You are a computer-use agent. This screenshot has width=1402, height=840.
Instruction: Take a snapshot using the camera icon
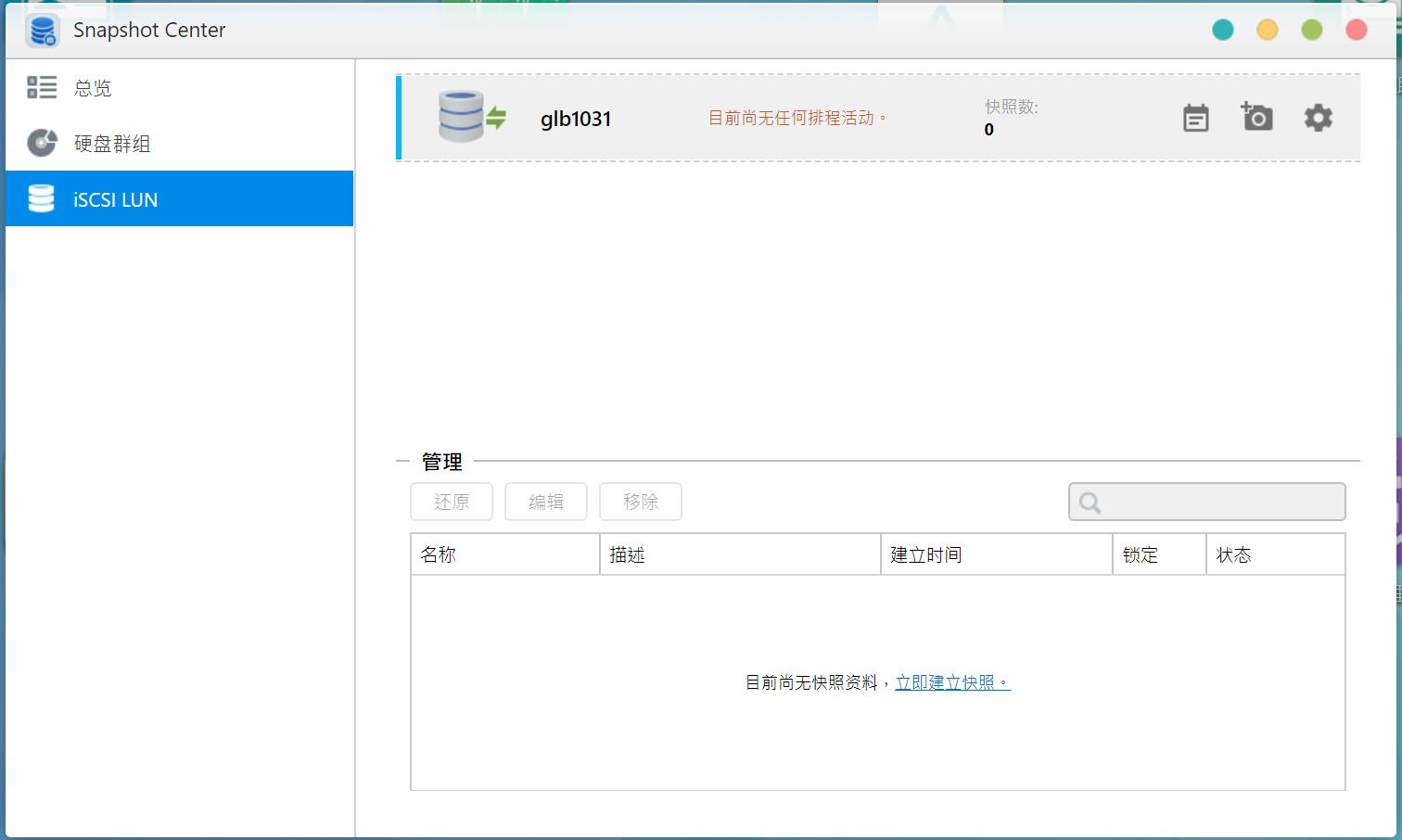pyautogui.click(x=1256, y=118)
